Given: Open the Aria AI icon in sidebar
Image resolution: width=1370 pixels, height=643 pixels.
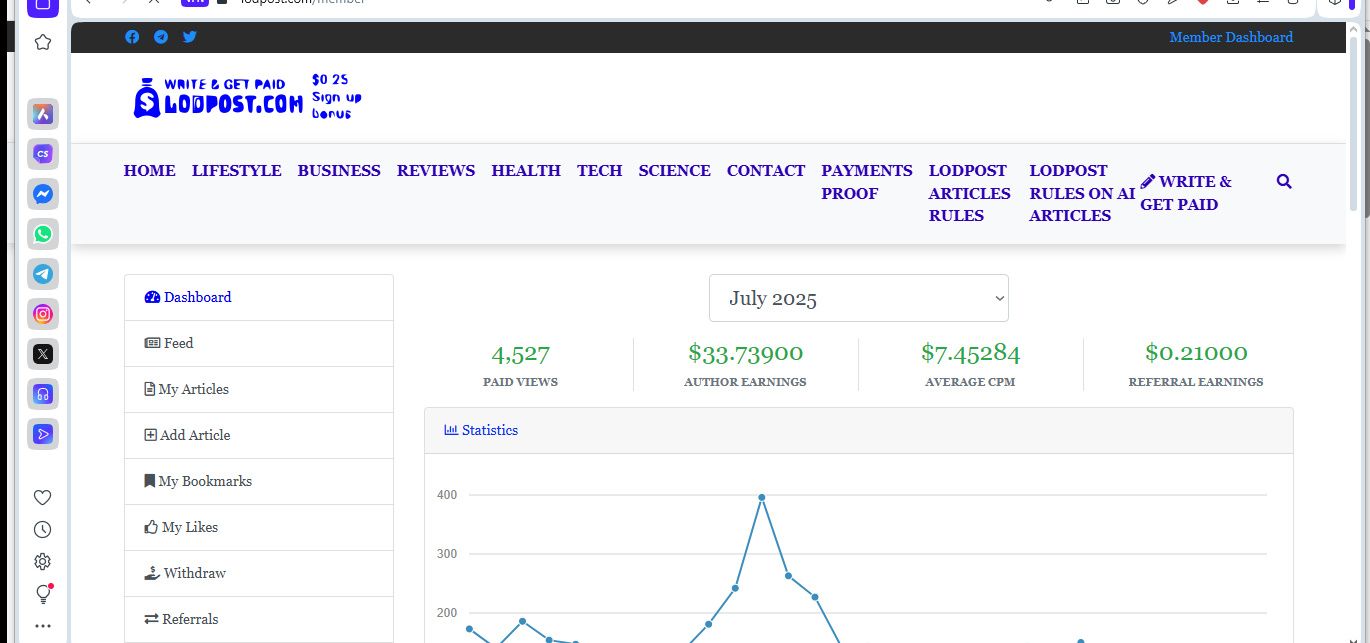Looking at the screenshot, I should [43, 114].
